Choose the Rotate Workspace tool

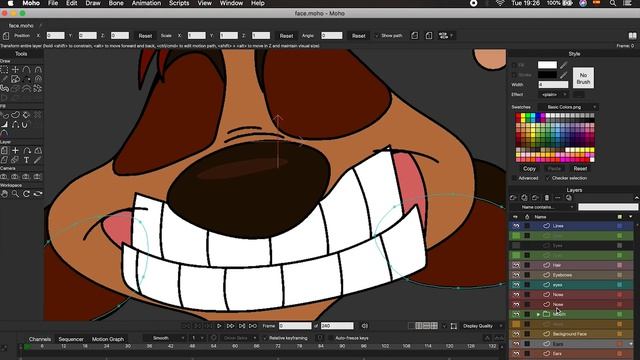point(27,194)
